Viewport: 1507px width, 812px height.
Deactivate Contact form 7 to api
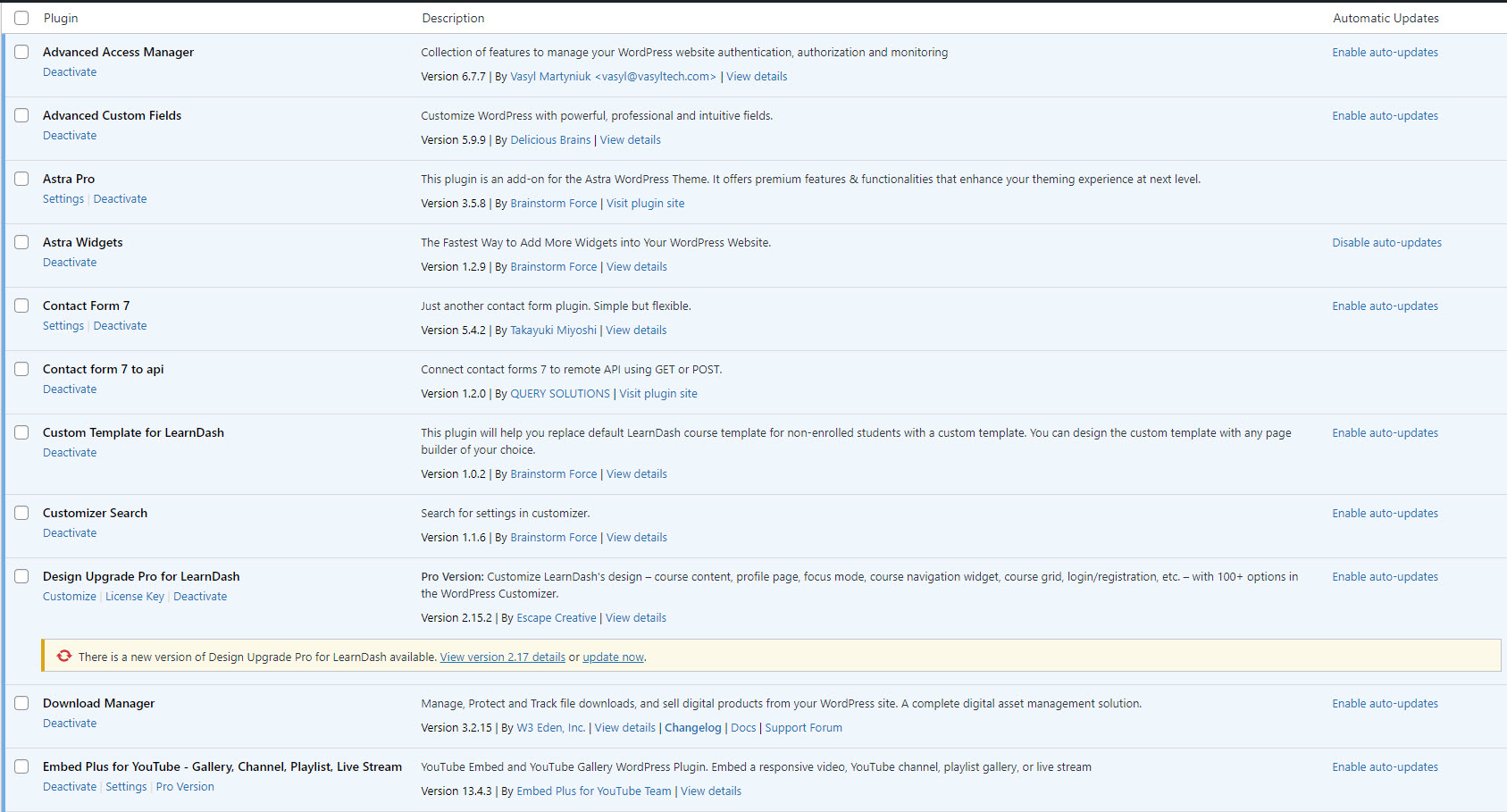pos(70,389)
